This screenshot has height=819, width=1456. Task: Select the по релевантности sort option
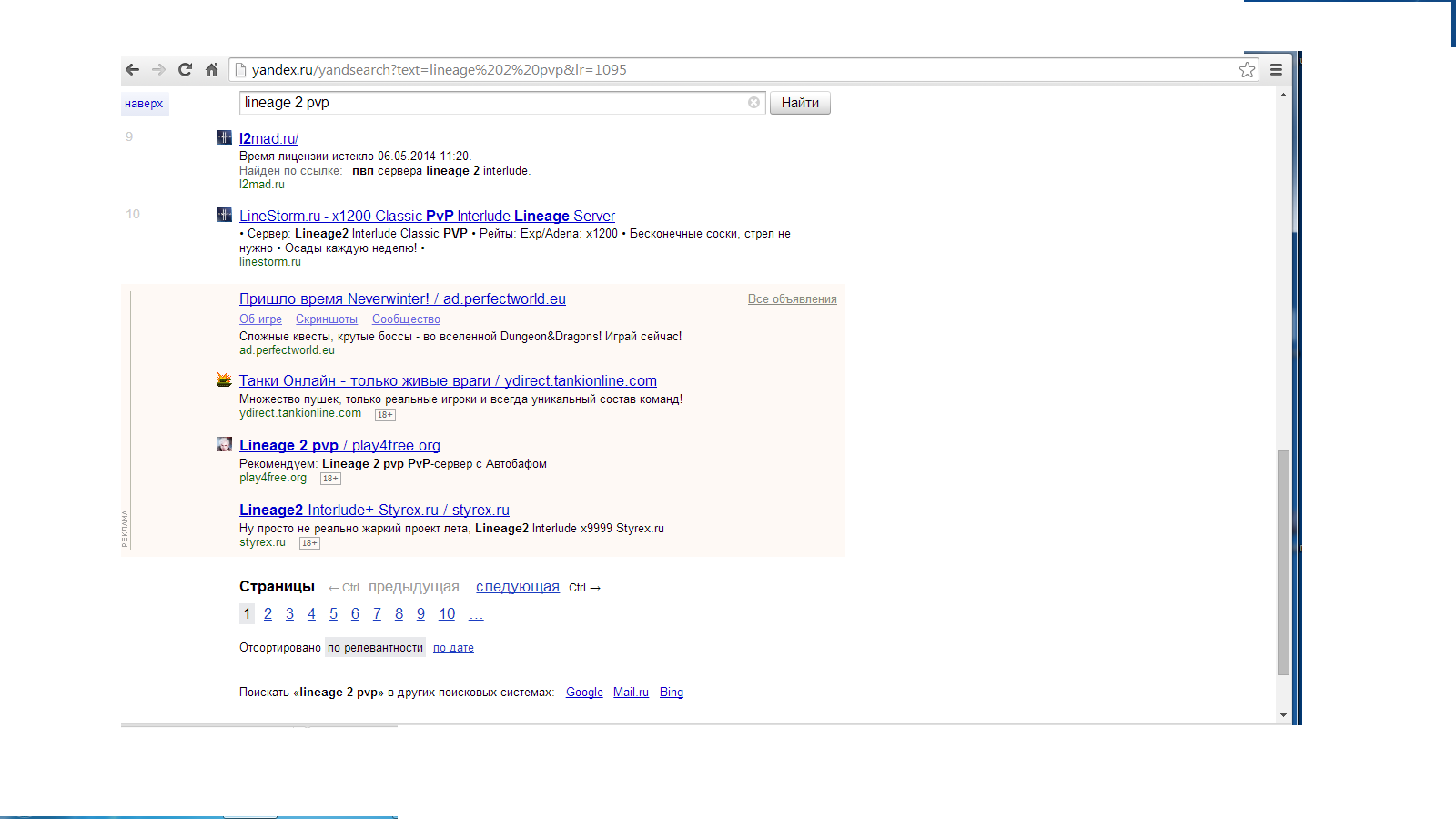click(x=375, y=648)
